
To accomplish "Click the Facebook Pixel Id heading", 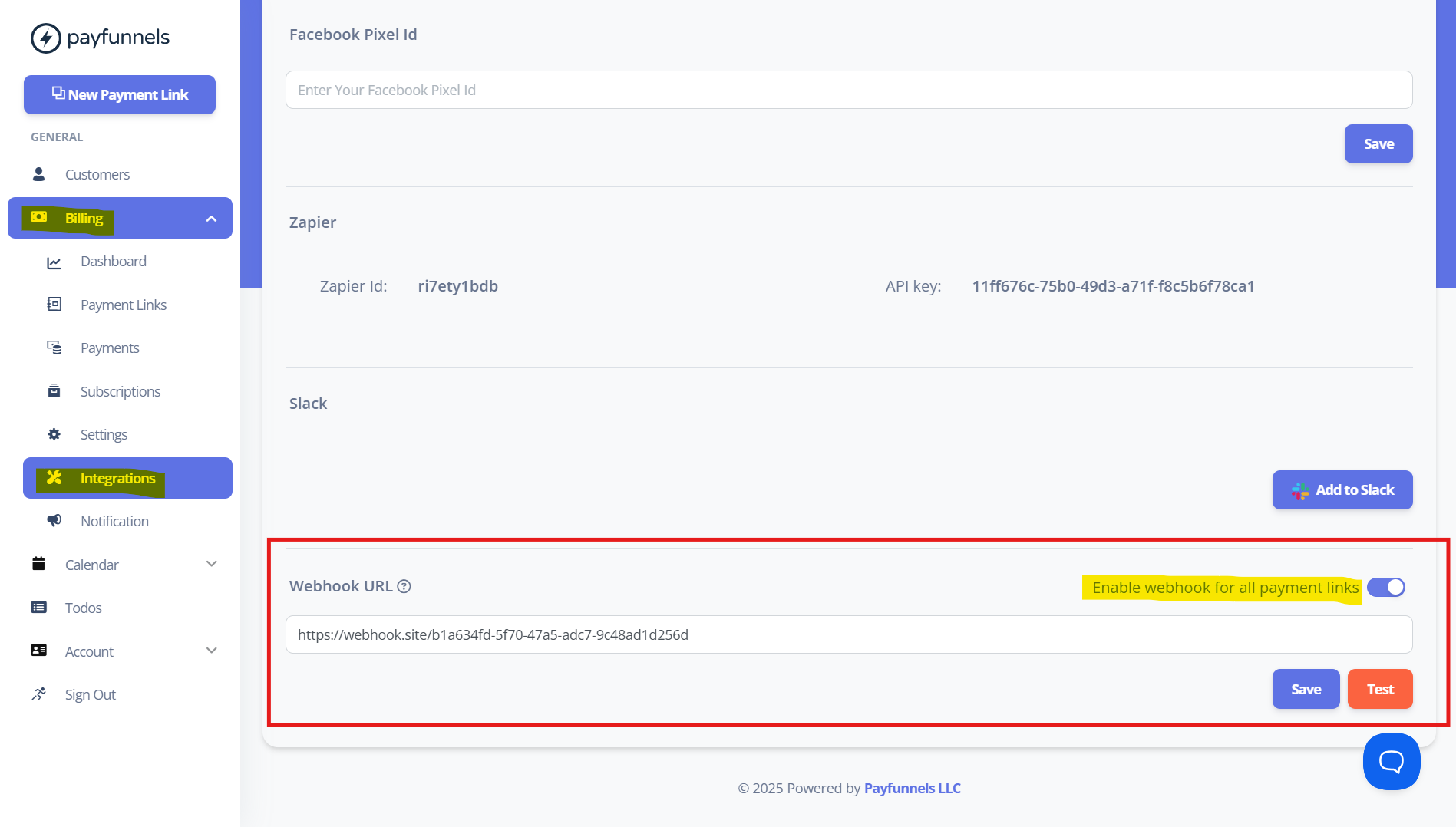I will 353,35.
